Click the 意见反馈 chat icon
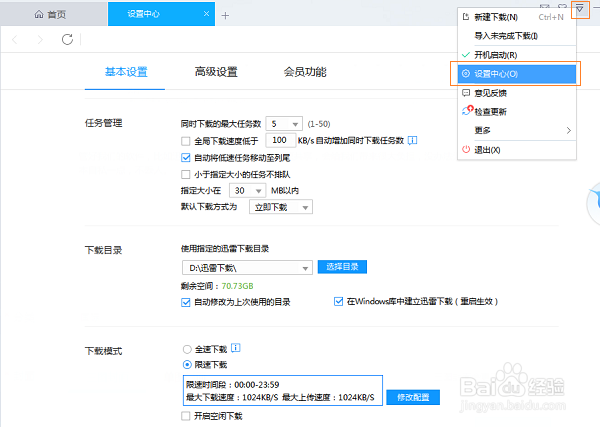 point(466,93)
